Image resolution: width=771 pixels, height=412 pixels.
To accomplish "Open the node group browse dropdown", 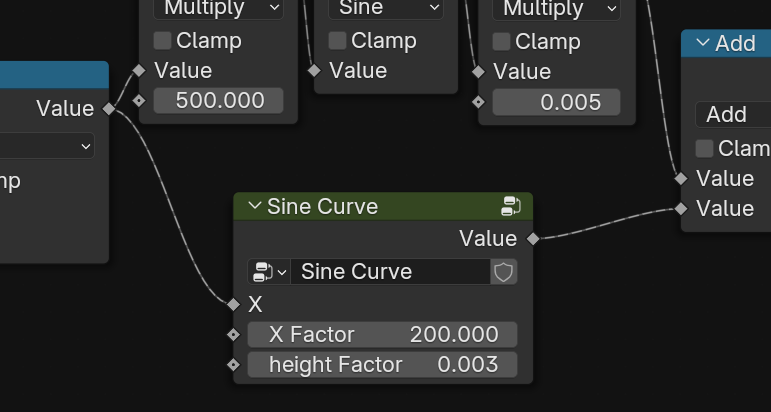I will [x=269, y=272].
